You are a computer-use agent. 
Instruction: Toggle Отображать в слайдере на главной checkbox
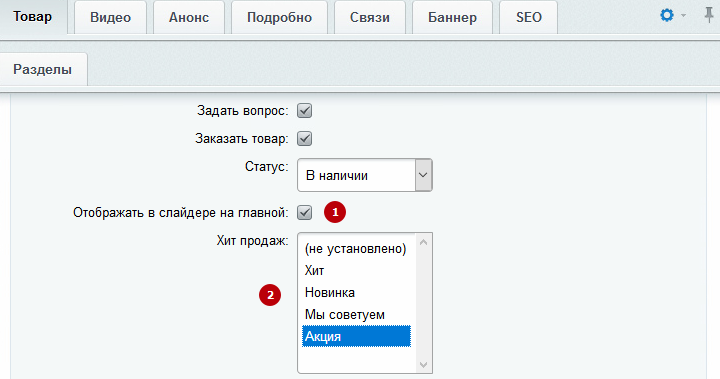click(x=304, y=213)
